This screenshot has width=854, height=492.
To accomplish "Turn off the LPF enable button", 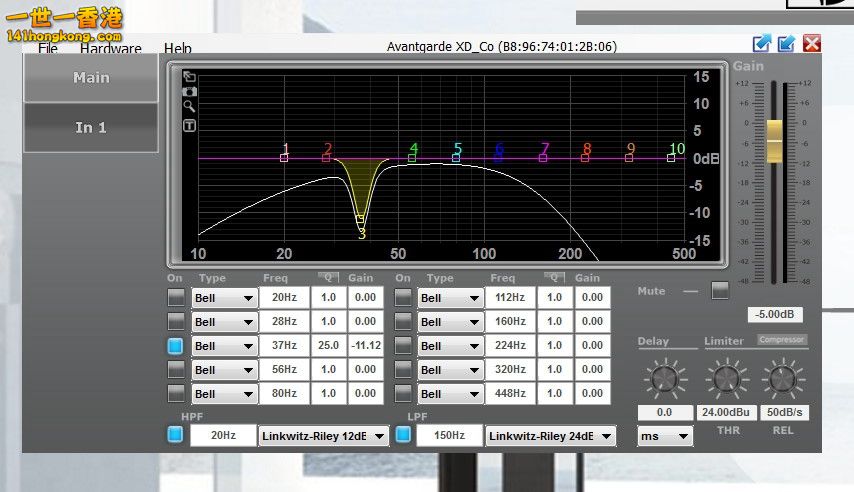I will 403,435.
